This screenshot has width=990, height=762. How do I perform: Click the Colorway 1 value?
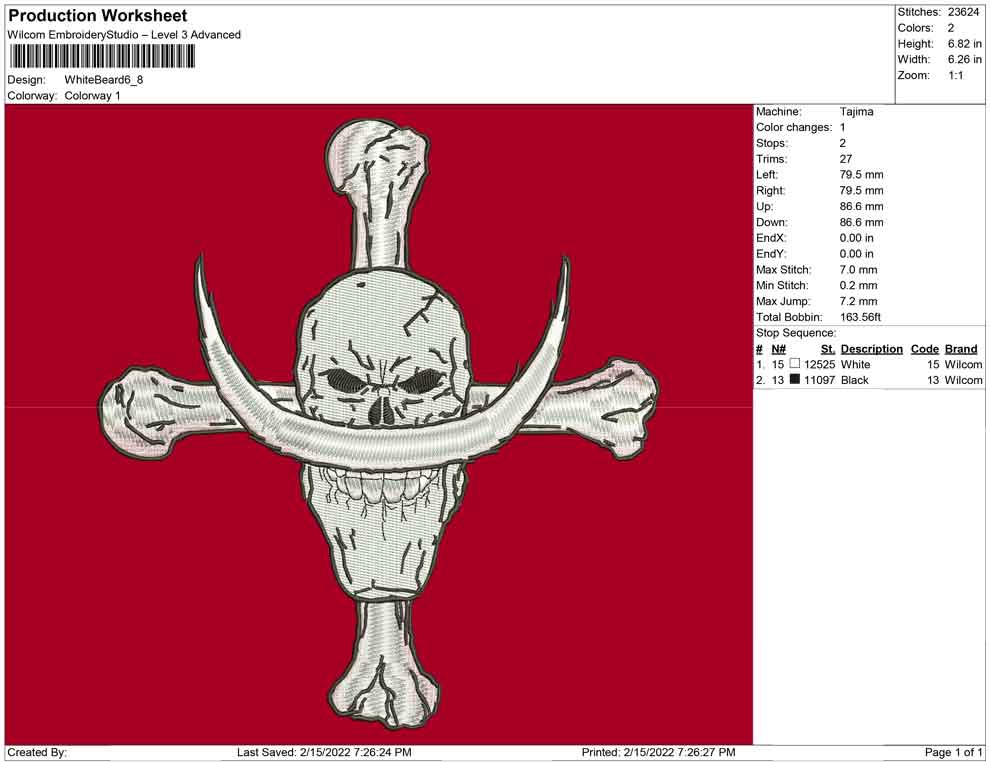point(92,96)
